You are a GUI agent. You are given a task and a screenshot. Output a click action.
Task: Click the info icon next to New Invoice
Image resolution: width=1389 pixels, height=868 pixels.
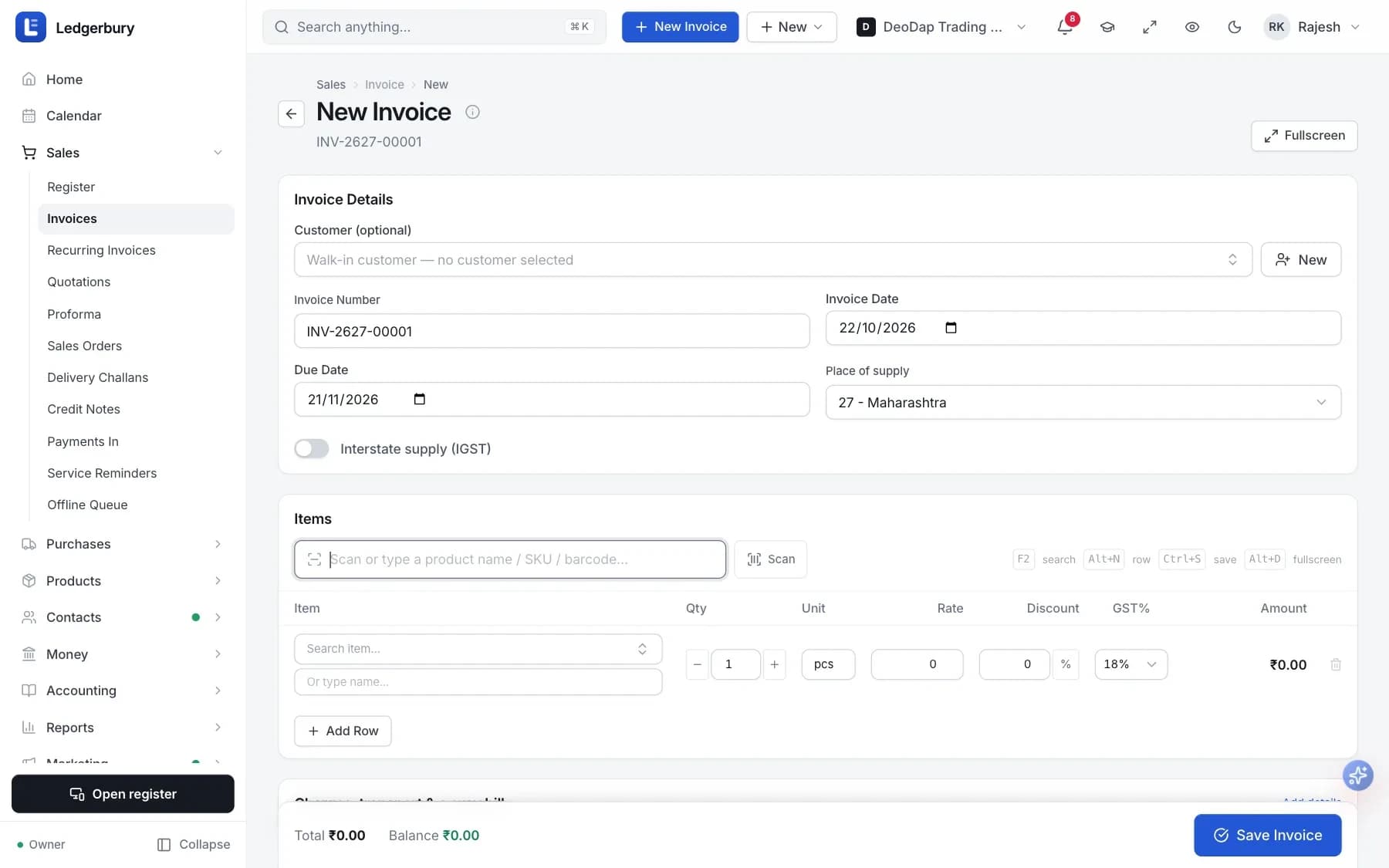pyautogui.click(x=472, y=112)
